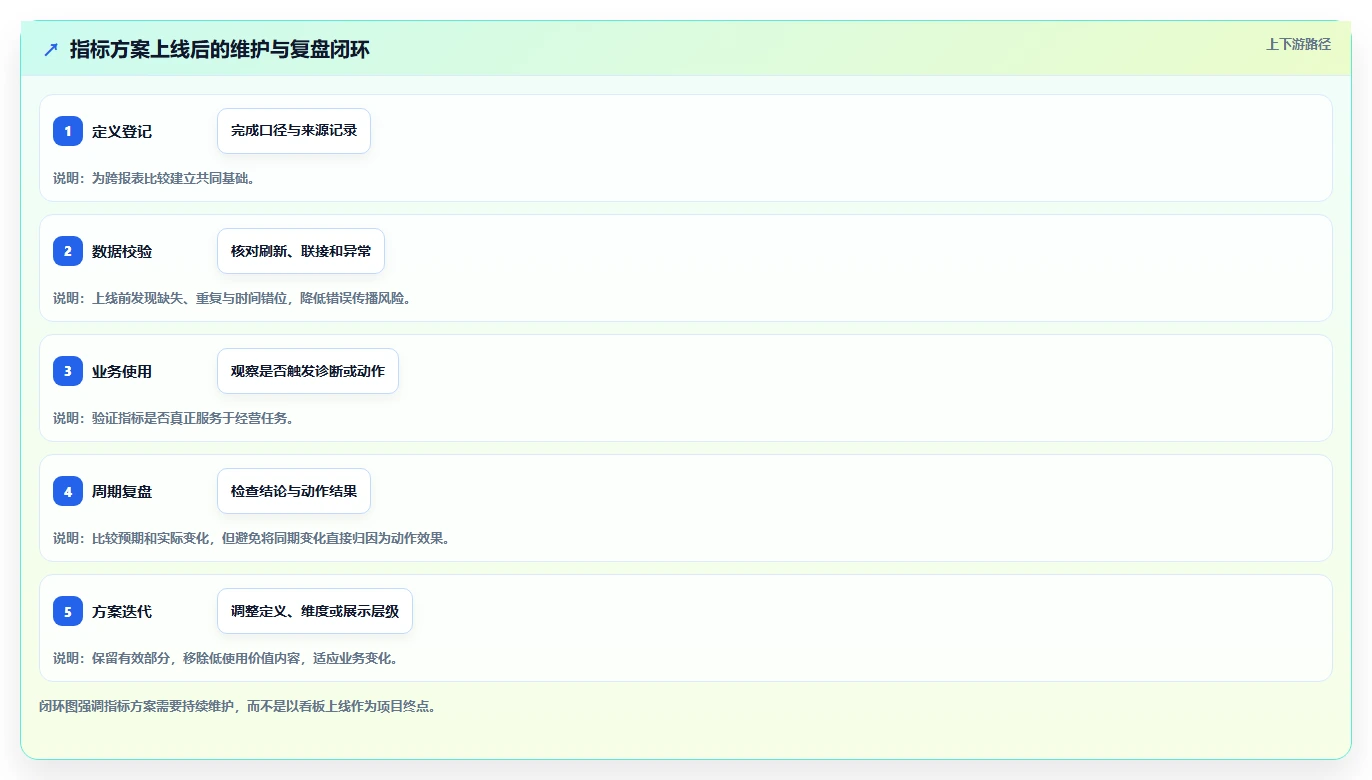This screenshot has width=1372, height=780.
Task: Select step number badge 3
Action: pos(68,371)
